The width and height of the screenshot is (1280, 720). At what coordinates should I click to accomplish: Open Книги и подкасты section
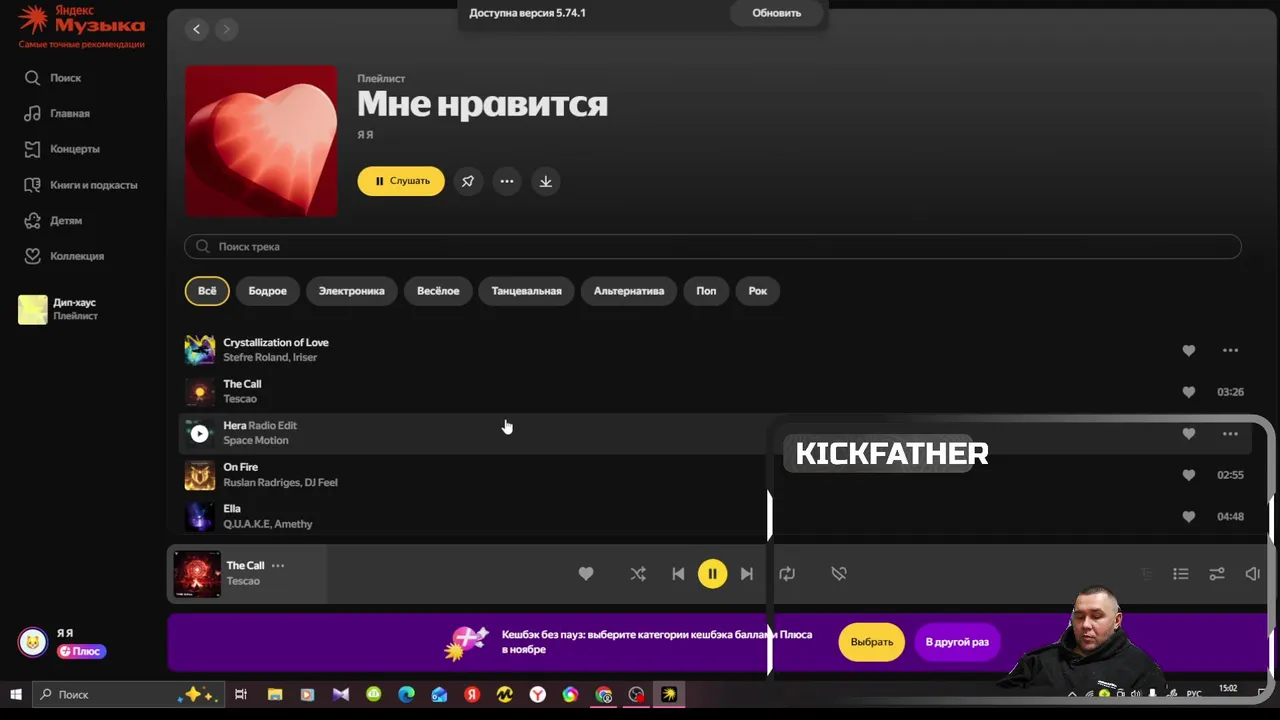tap(80, 185)
